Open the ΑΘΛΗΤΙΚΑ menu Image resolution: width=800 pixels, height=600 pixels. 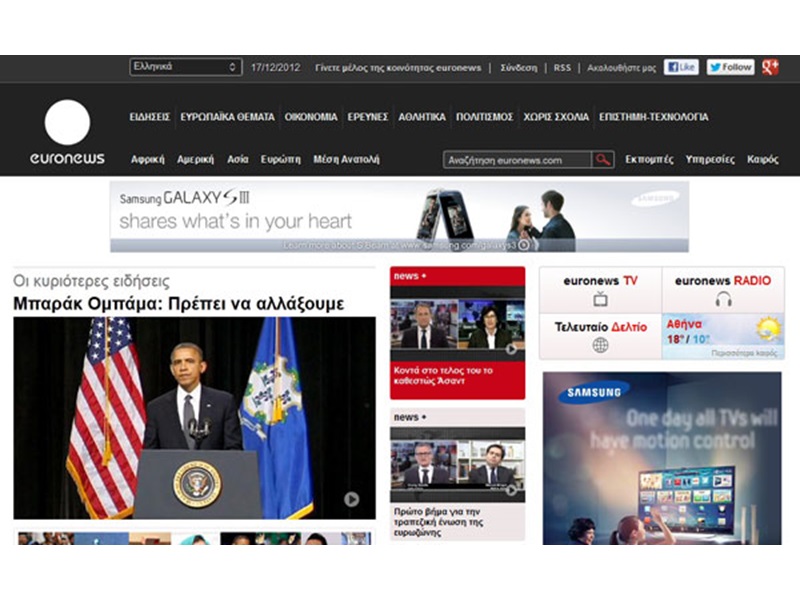click(x=422, y=117)
